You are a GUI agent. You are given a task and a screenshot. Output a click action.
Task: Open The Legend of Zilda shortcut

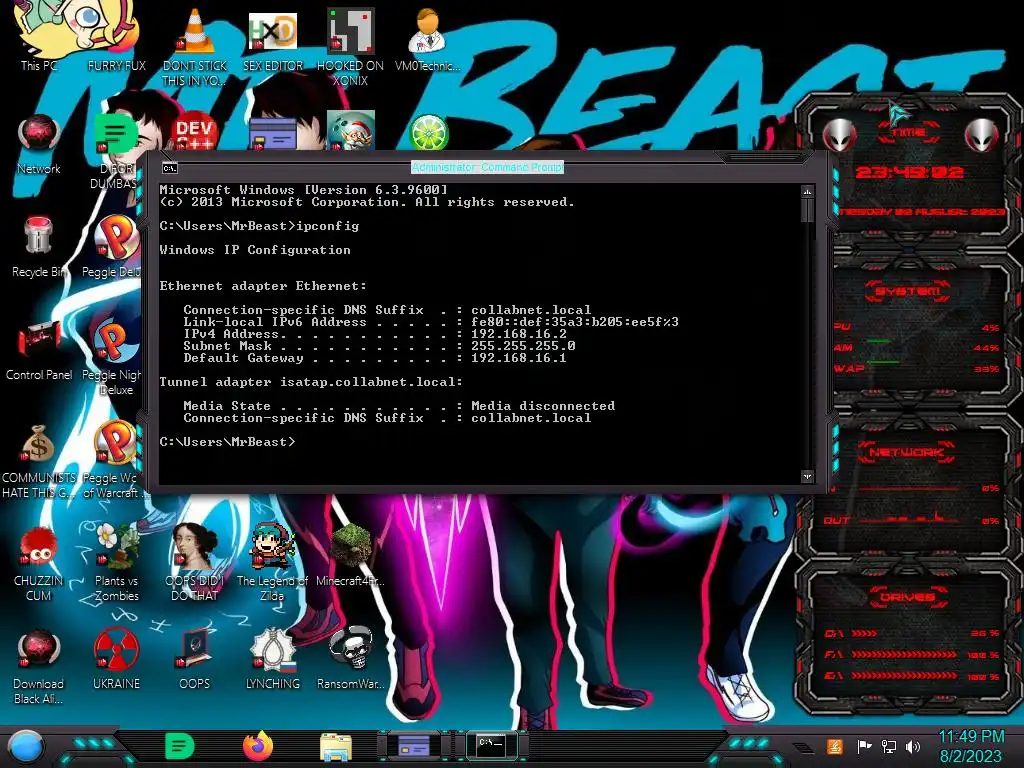coord(272,563)
